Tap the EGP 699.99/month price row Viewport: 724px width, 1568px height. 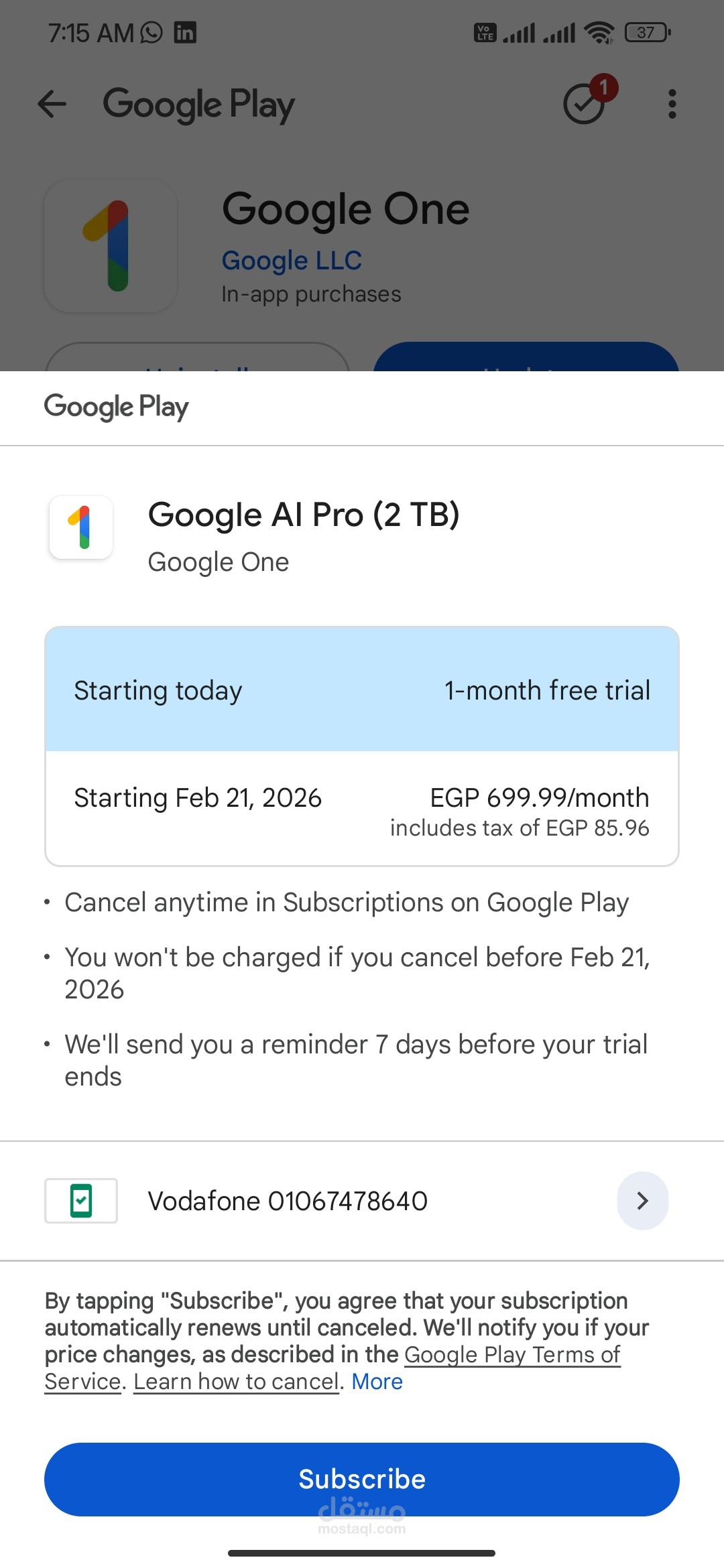pos(362,809)
